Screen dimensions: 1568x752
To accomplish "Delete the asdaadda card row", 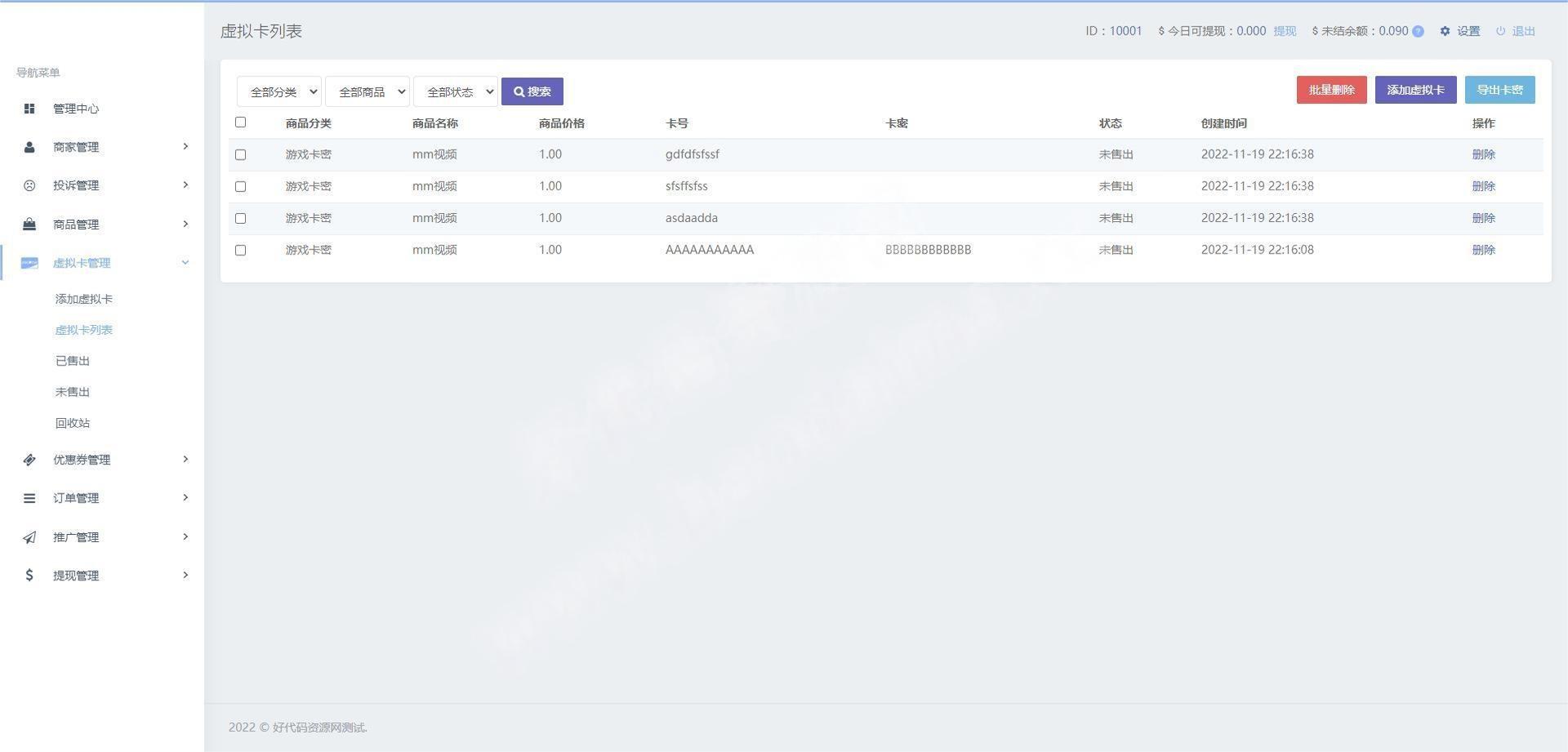I will pos(1484,218).
